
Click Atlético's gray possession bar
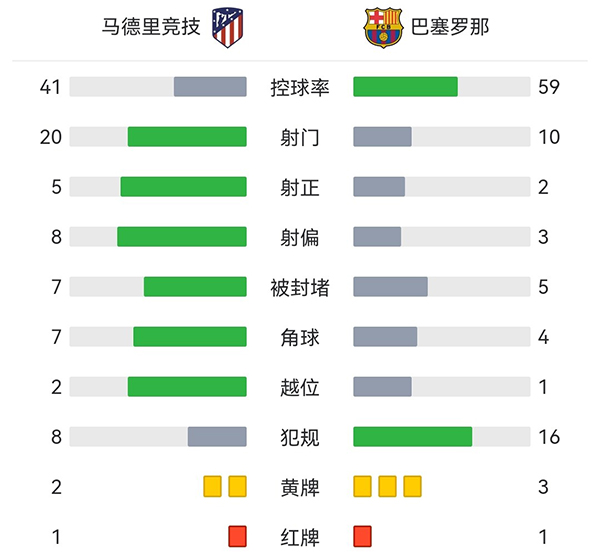click(210, 87)
